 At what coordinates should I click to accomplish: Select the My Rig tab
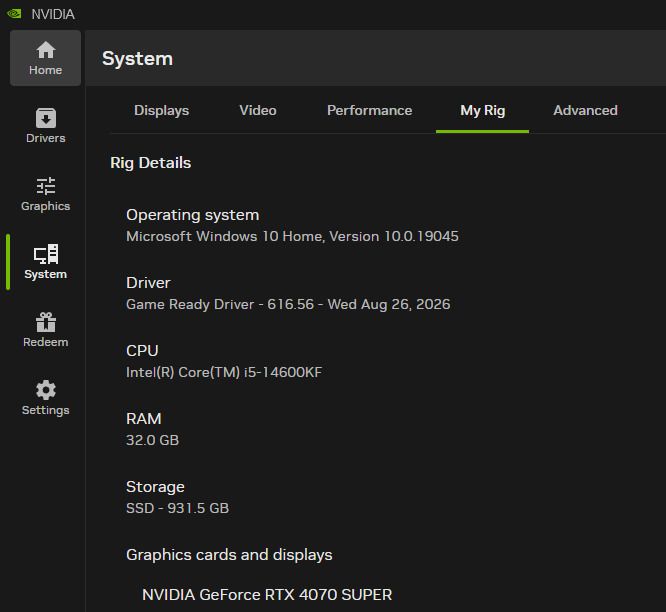coord(483,110)
